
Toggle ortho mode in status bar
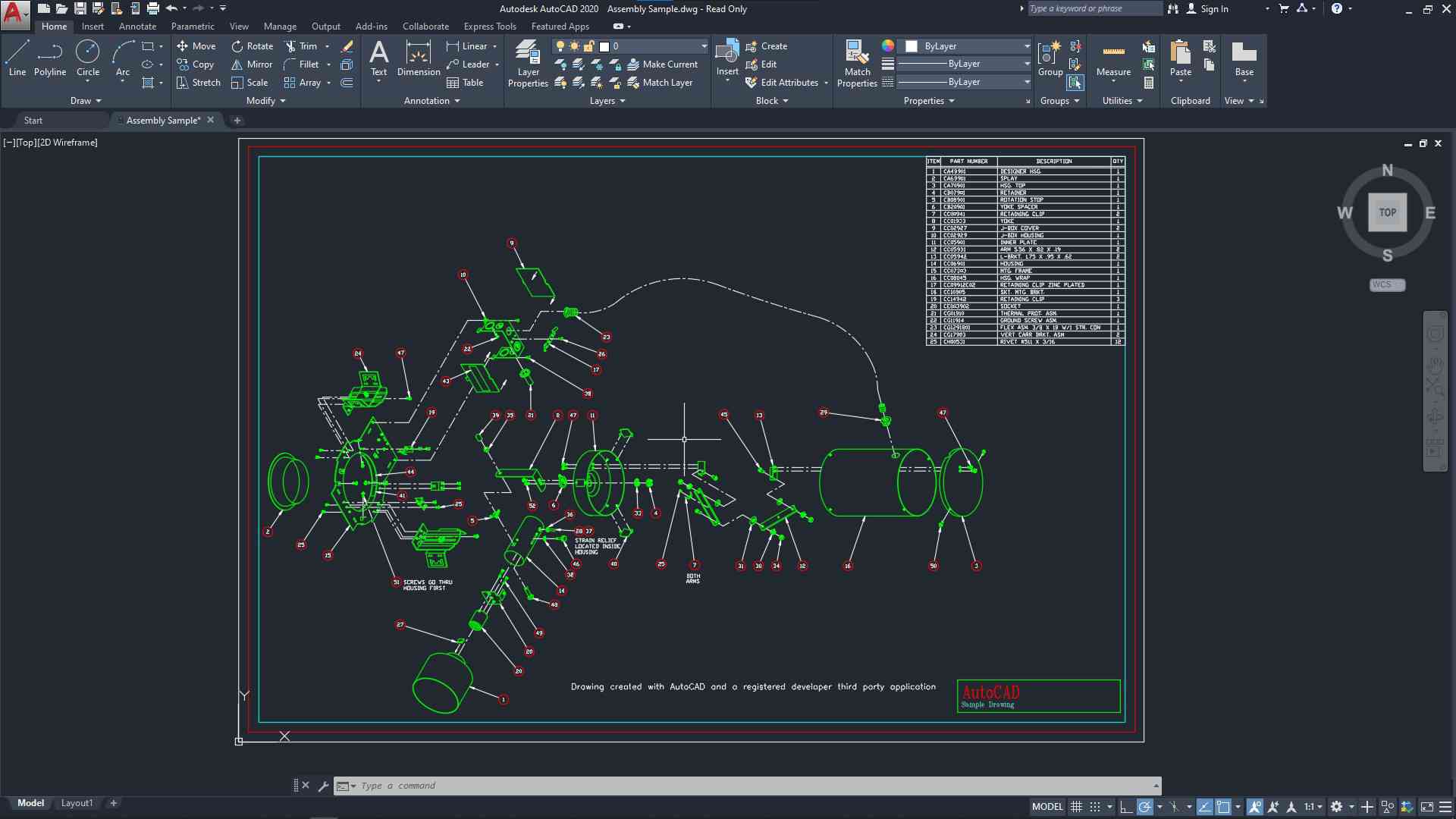click(x=1126, y=807)
